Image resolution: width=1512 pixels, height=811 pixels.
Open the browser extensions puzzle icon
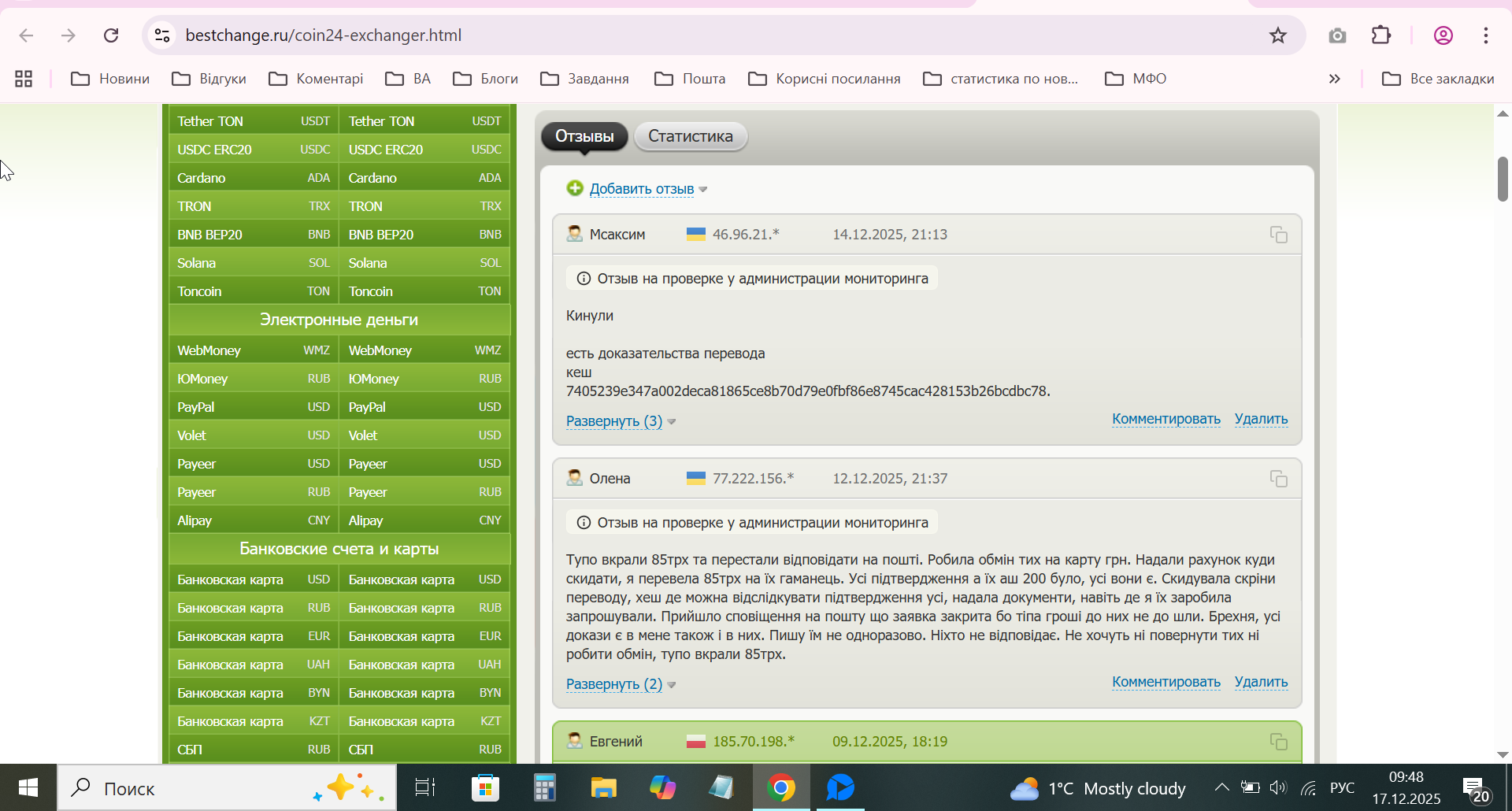coord(1381,35)
